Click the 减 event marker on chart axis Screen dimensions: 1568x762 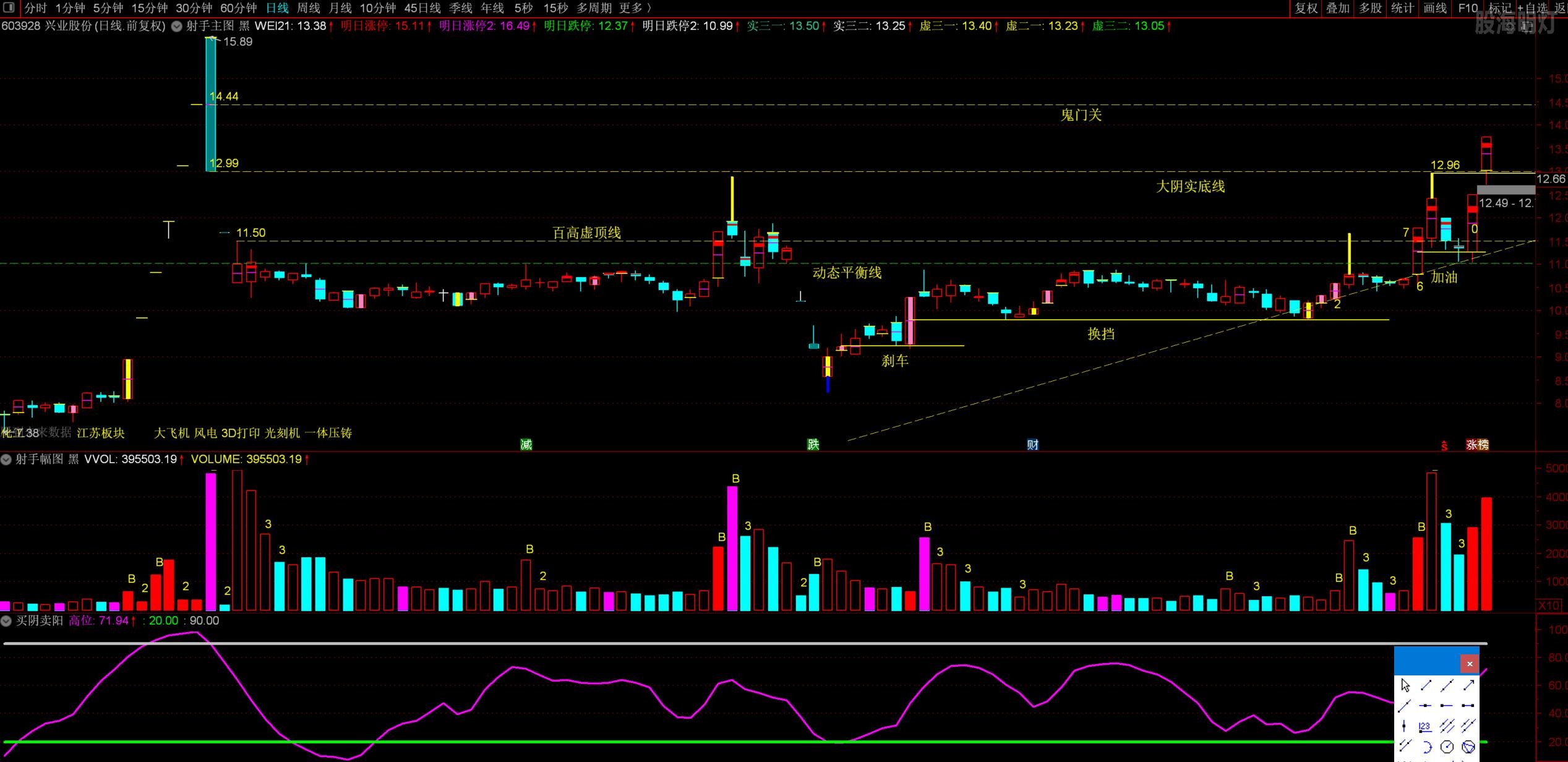pyautogui.click(x=526, y=444)
